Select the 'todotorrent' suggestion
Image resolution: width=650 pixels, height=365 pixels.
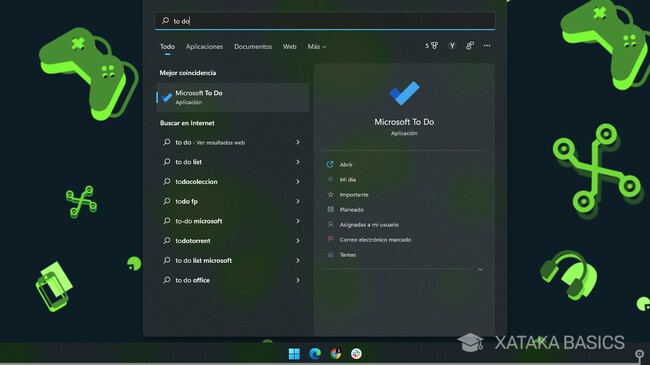click(x=192, y=241)
